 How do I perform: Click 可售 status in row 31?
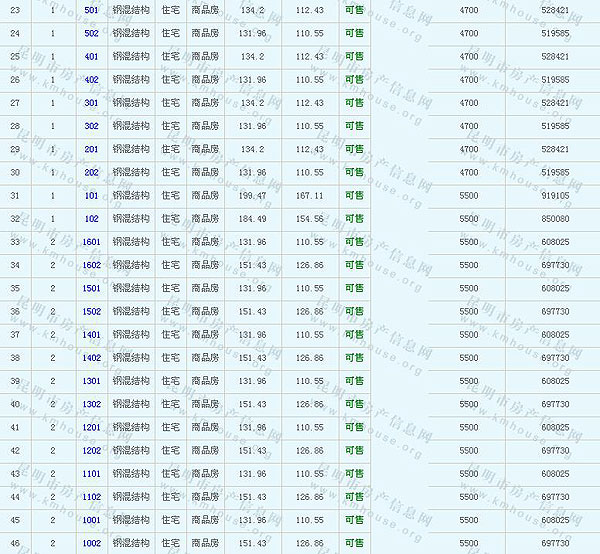[x=354, y=195]
